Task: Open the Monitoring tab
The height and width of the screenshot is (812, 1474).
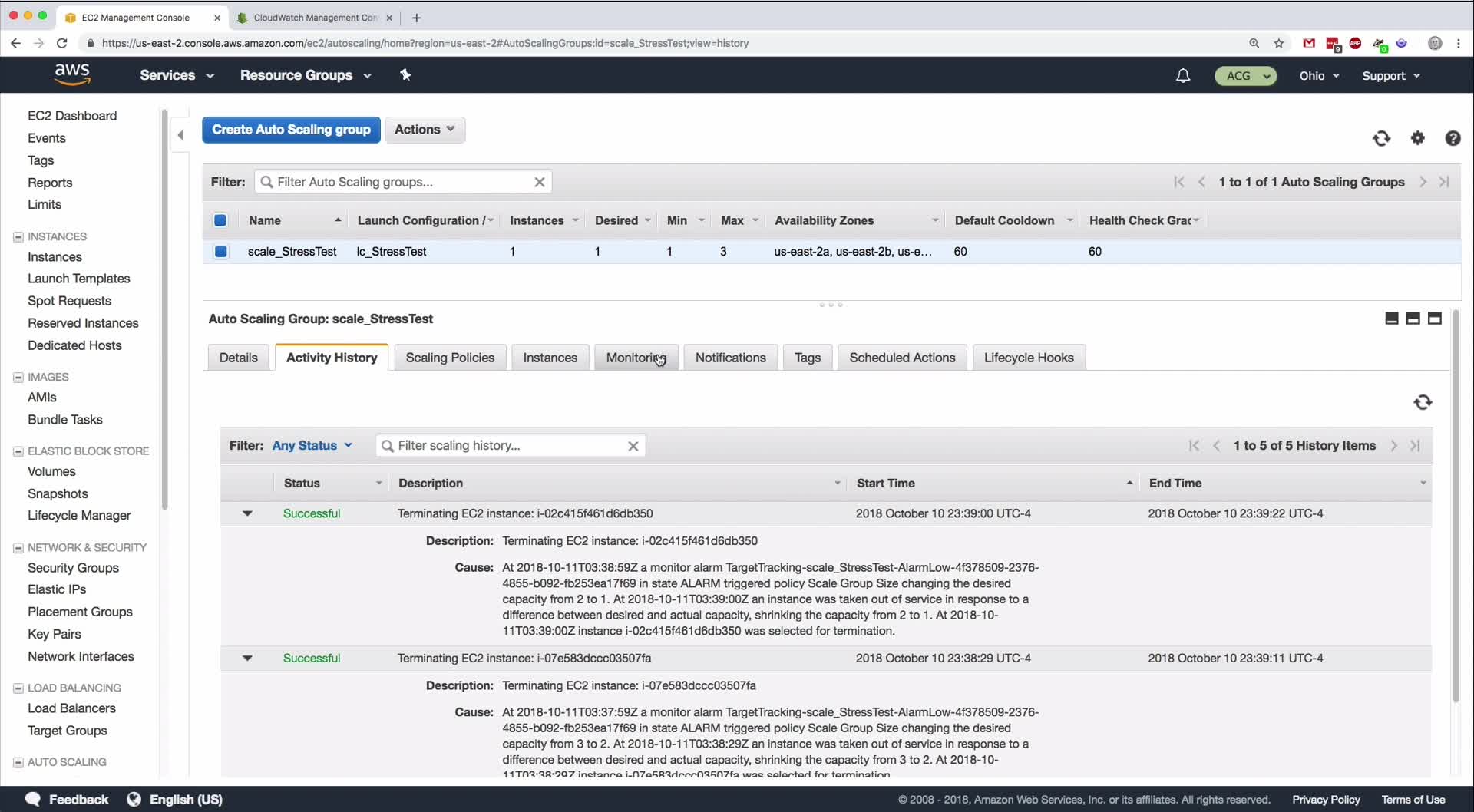Action: [636, 358]
